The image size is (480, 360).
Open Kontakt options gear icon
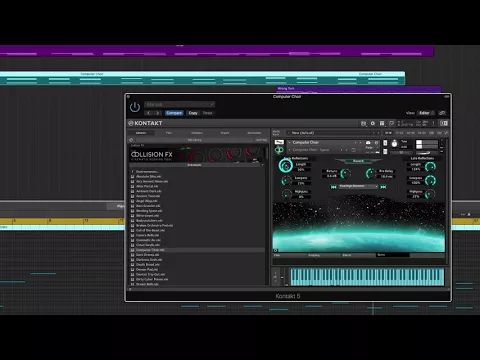(373, 123)
